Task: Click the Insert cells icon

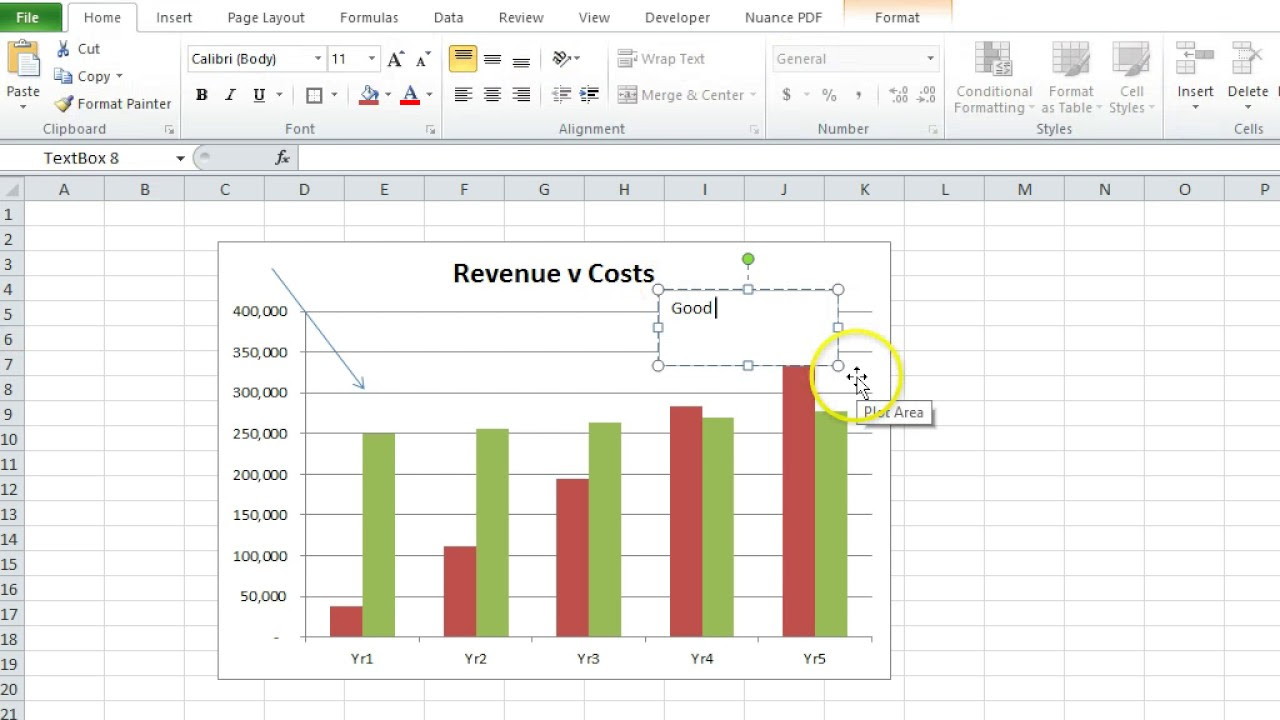Action: click(1195, 60)
